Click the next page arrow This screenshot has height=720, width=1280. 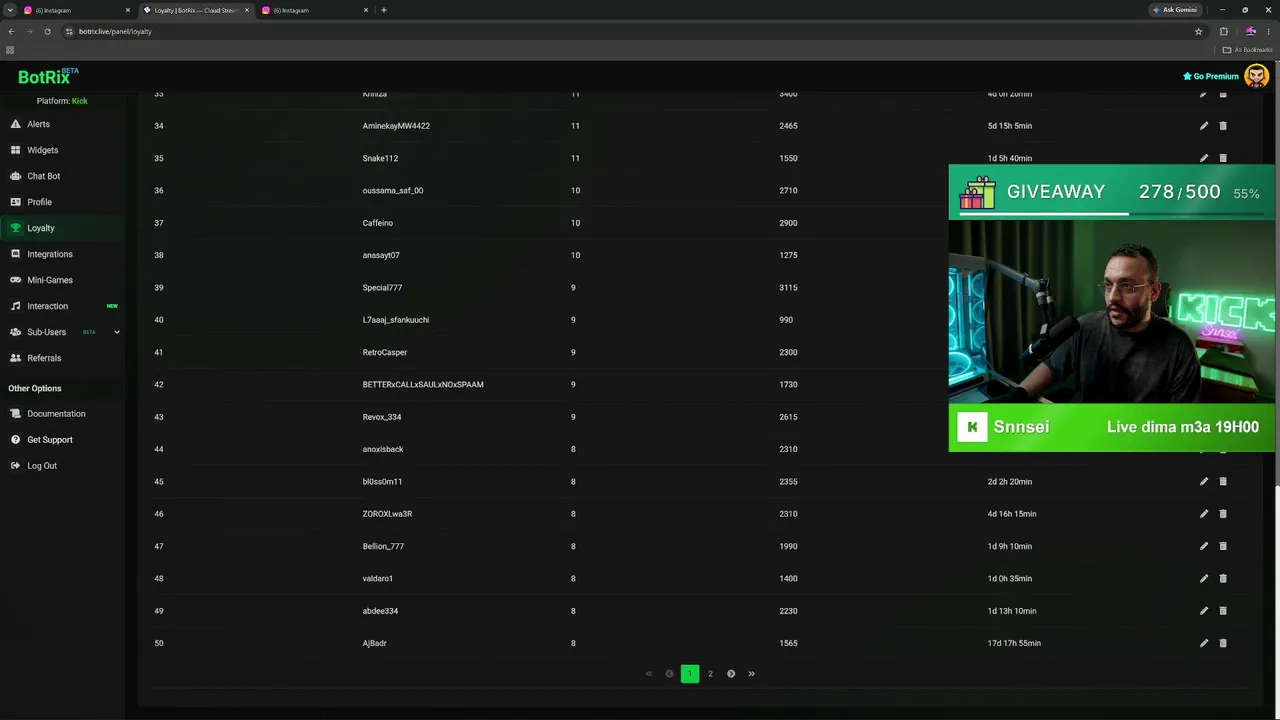tap(731, 674)
